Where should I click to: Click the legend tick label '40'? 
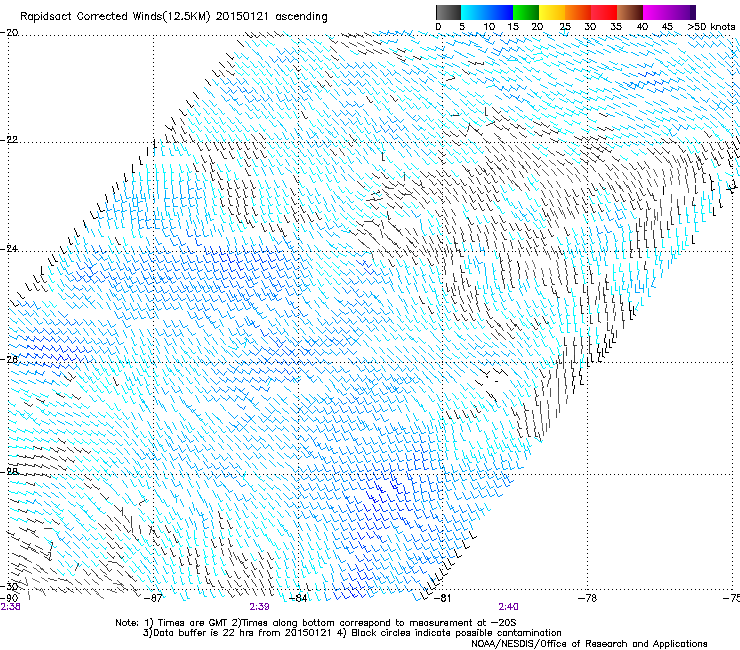pyautogui.click(x=642, y=27)
